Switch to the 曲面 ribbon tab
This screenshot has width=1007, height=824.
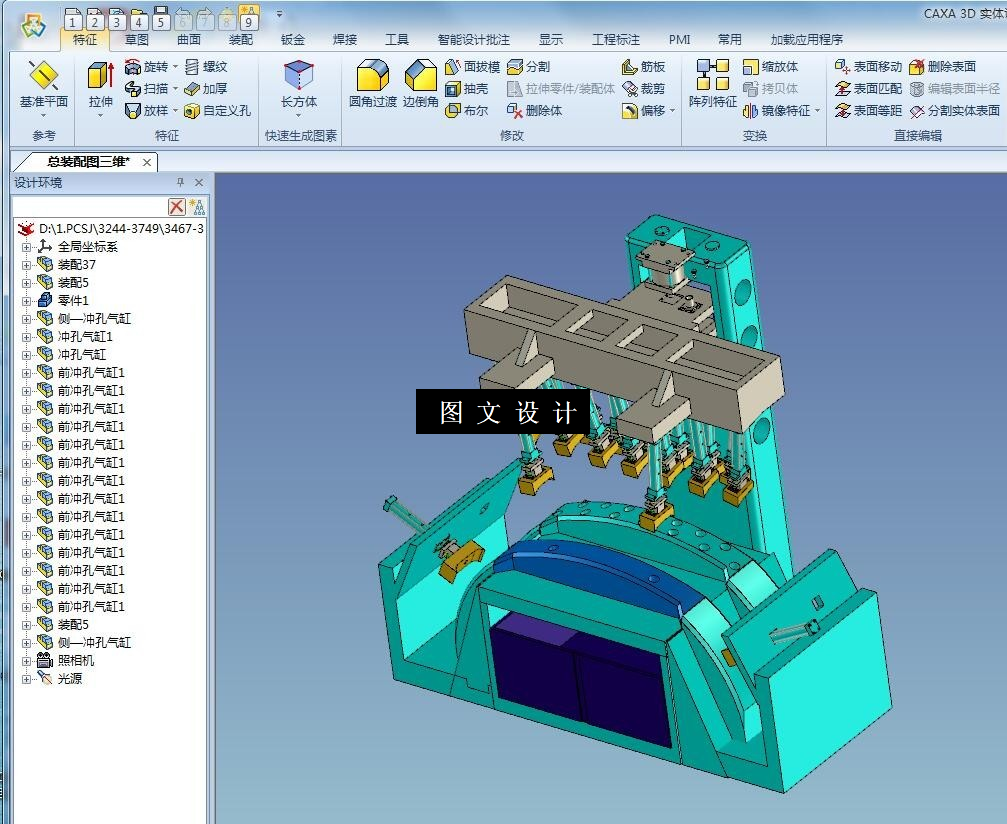point(189,40)
